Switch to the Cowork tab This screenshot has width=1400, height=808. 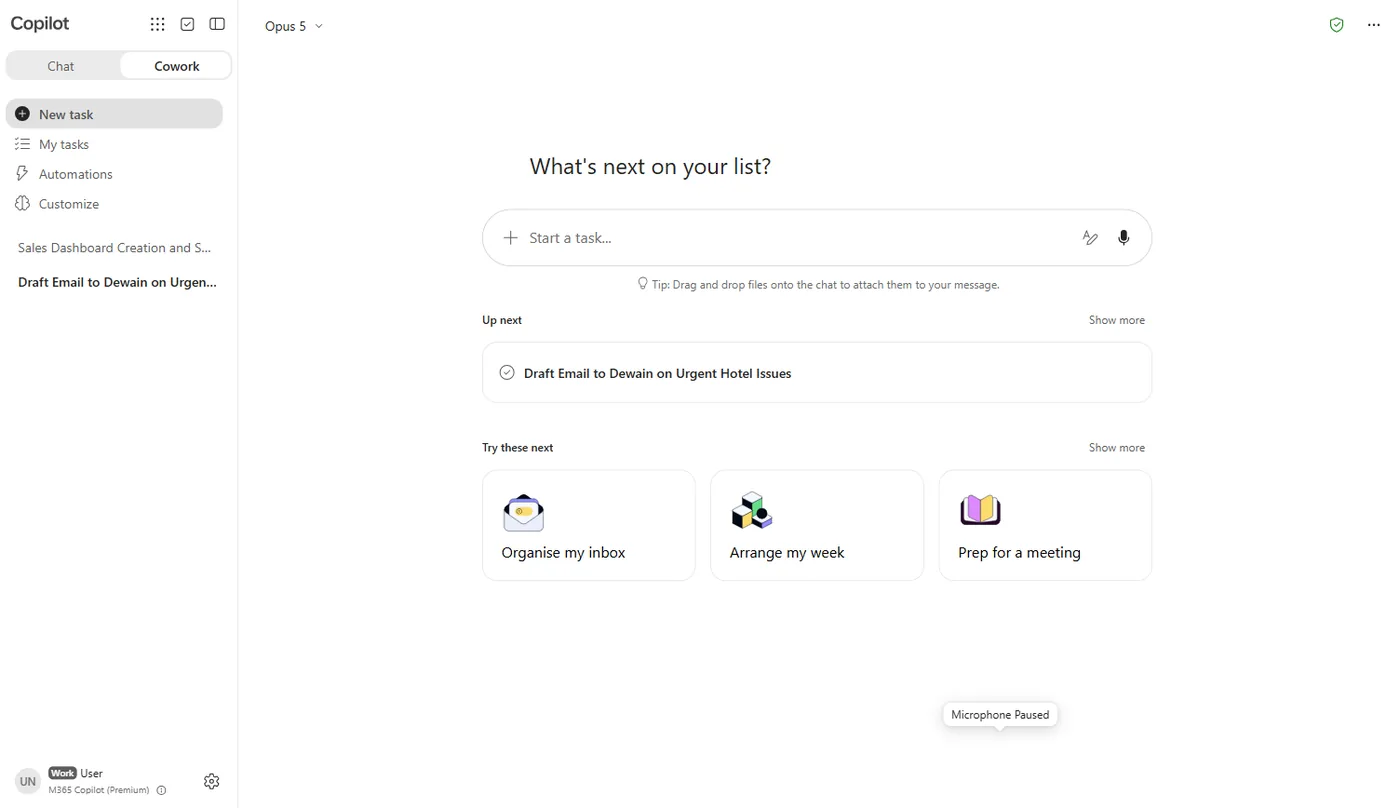click(x=176, y=66)
